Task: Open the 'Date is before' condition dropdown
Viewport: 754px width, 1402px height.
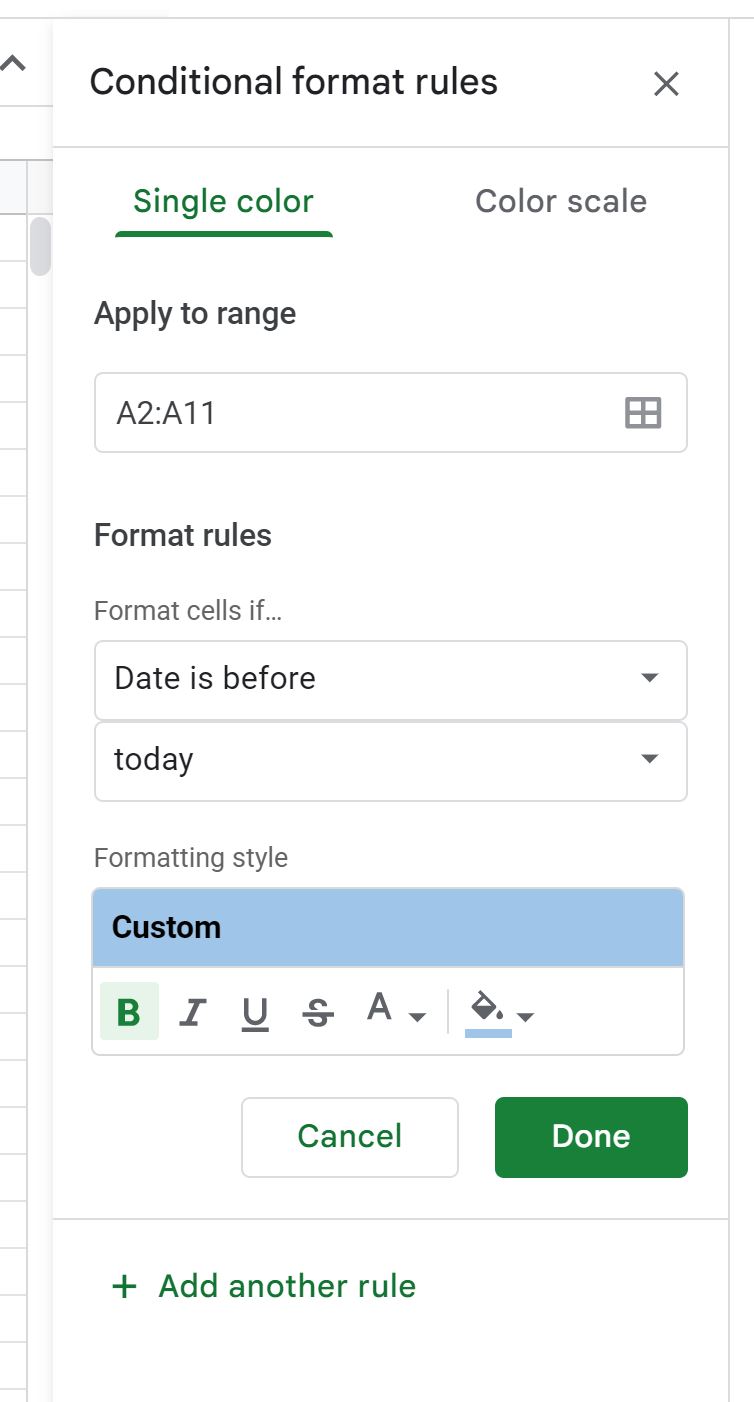Action: (x=390, y=679)
